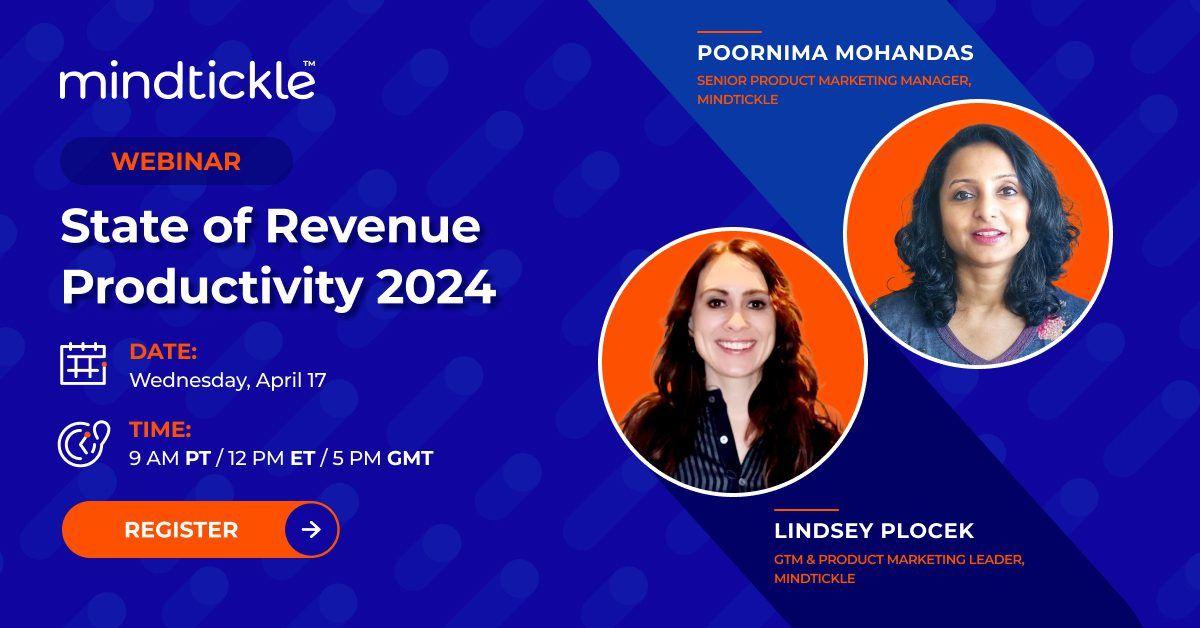
Task: Click the title "GTM & Product Marketing Leader, Mindtickle"
Action: point(899,568)
